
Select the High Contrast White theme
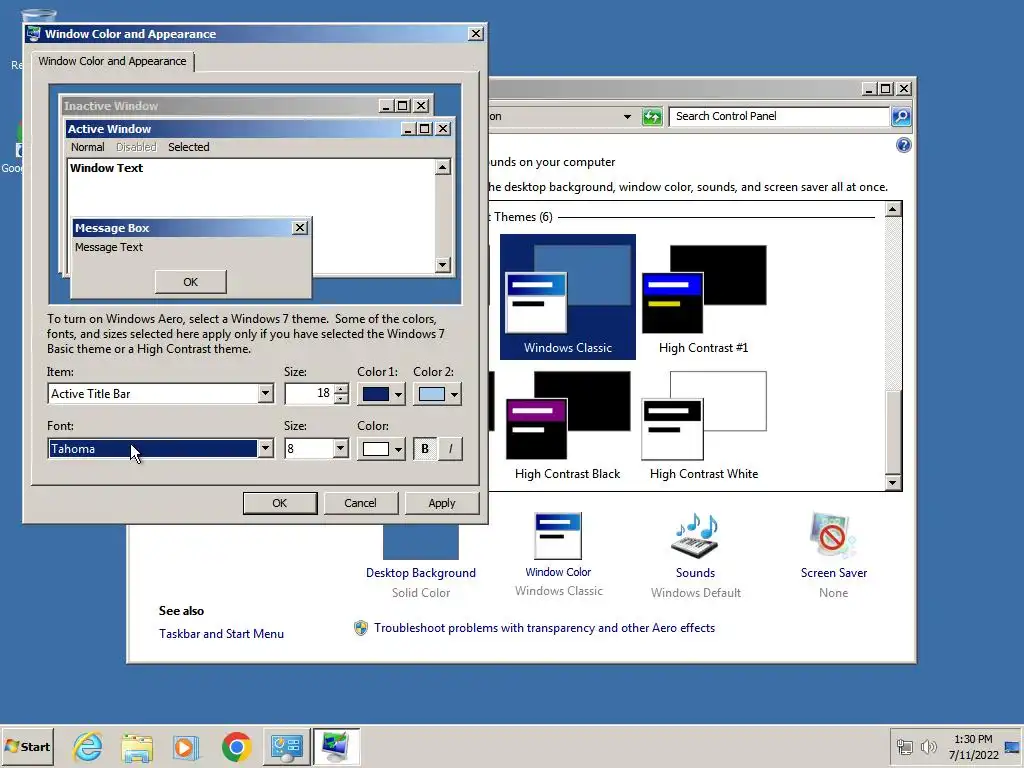pyautogui.click(x=703, y=424)
